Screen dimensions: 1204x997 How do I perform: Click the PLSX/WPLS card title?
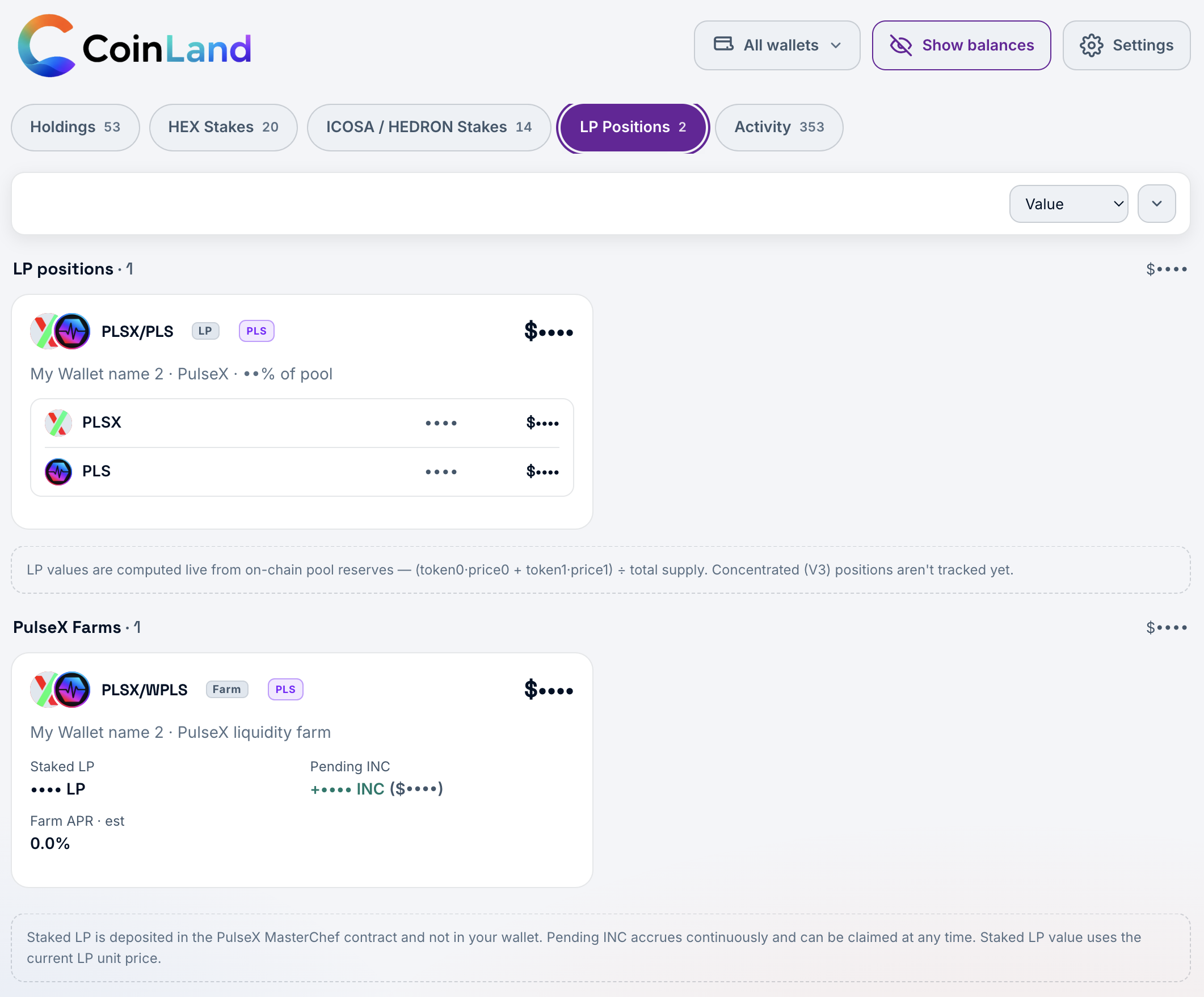pos(145,690)
